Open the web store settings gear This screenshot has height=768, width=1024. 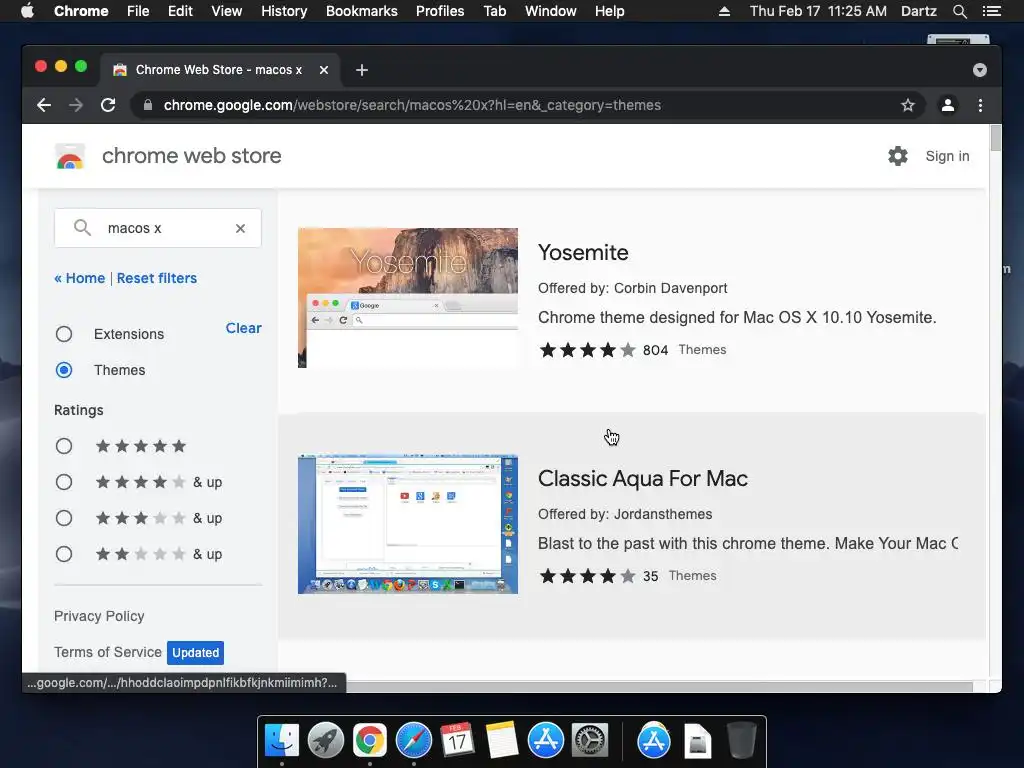[898, 156]
